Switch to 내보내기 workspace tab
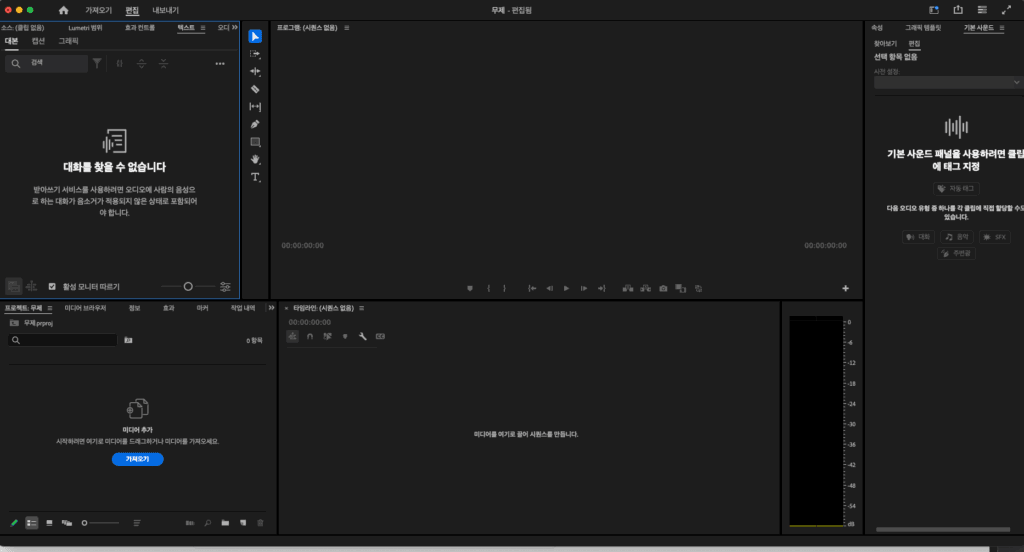Screen dimensions: 1024x552 point(165,10)
